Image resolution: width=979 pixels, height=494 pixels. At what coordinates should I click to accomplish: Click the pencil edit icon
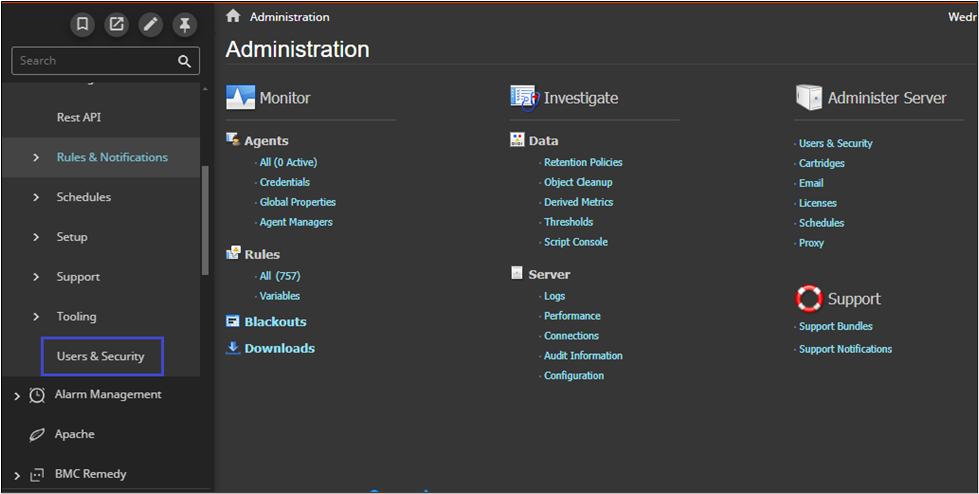point(151,25)
